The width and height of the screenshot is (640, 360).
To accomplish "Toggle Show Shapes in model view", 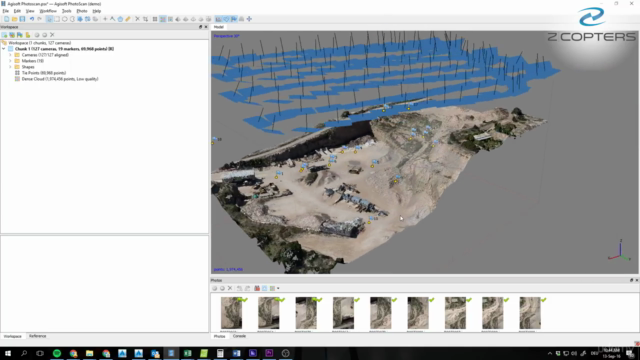I will pyautogui.click(x=226, y=19).
